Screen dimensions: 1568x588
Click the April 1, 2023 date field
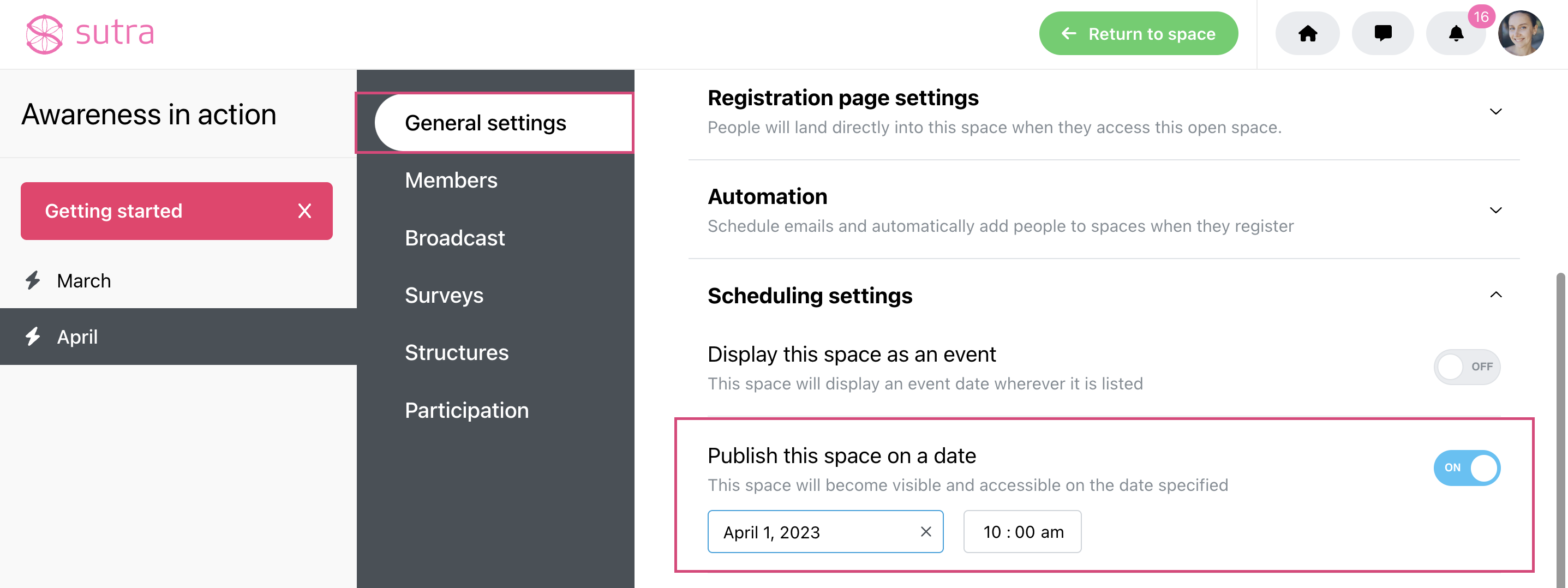tap(825, 531)
